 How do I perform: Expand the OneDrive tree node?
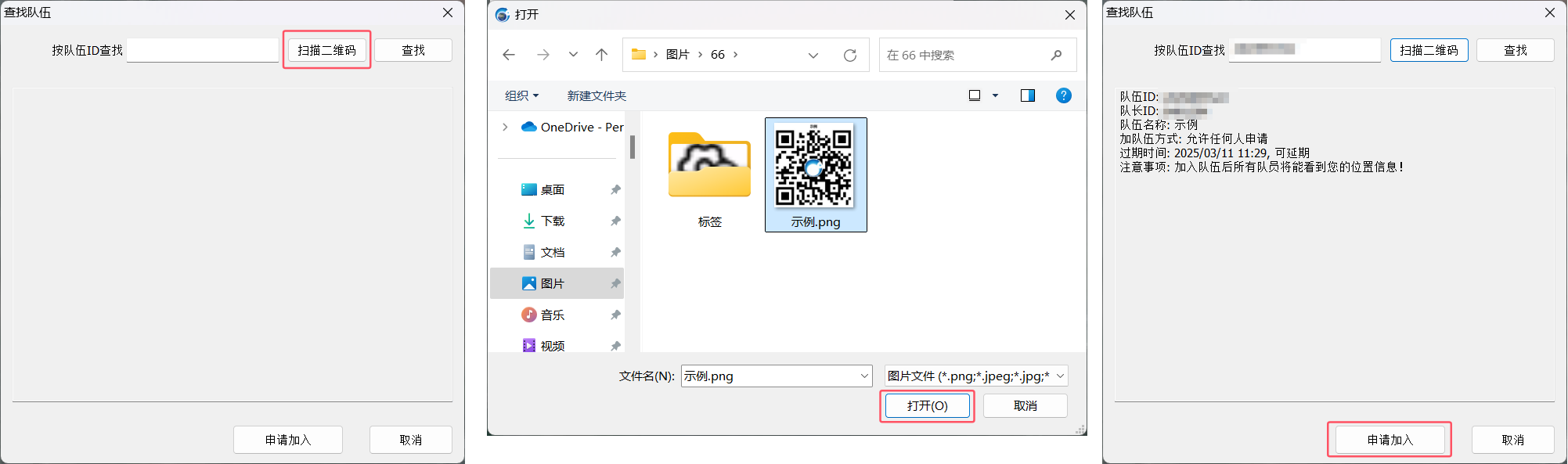click(505, 127)
